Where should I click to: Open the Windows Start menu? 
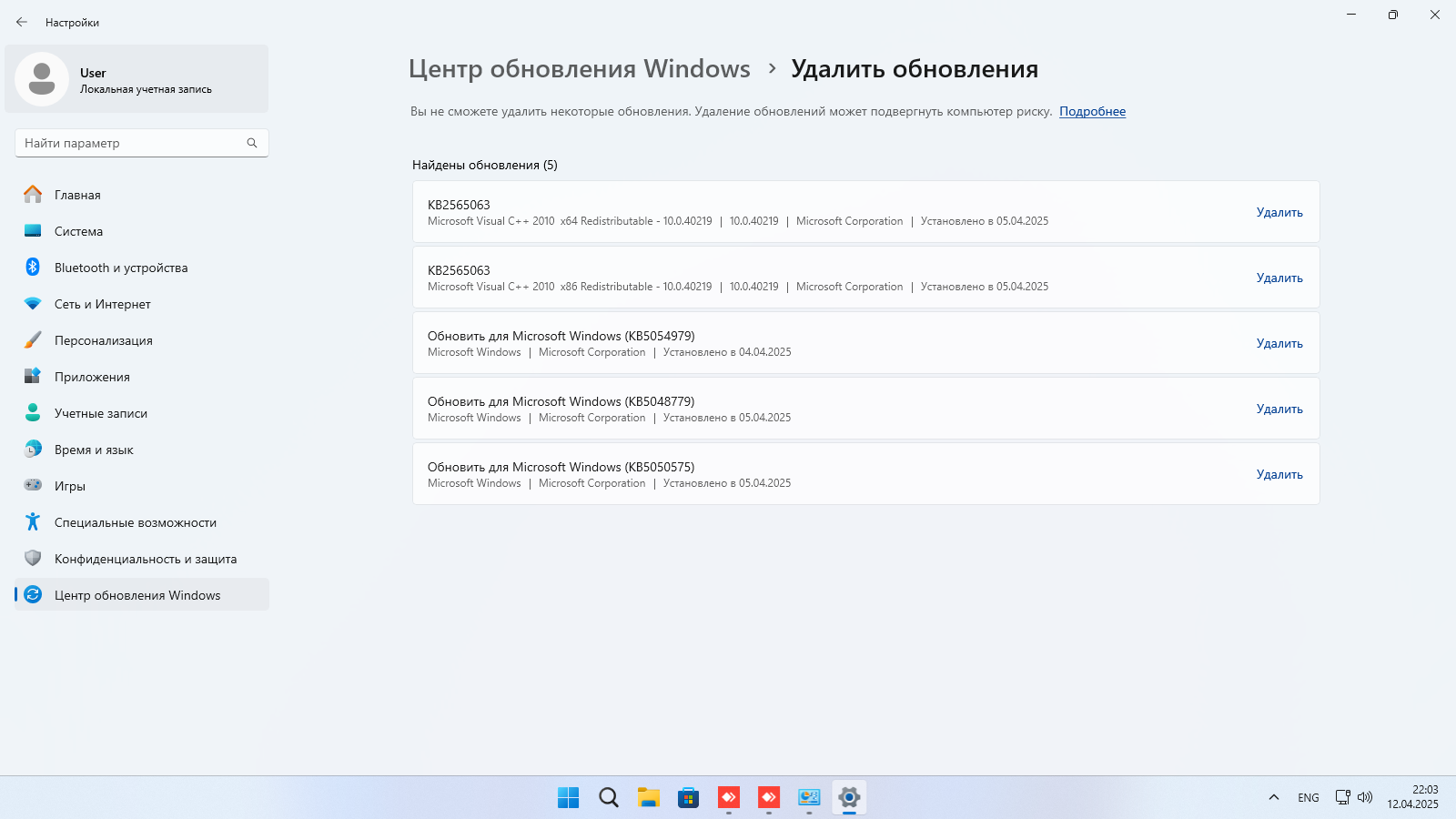coord(569,798)
